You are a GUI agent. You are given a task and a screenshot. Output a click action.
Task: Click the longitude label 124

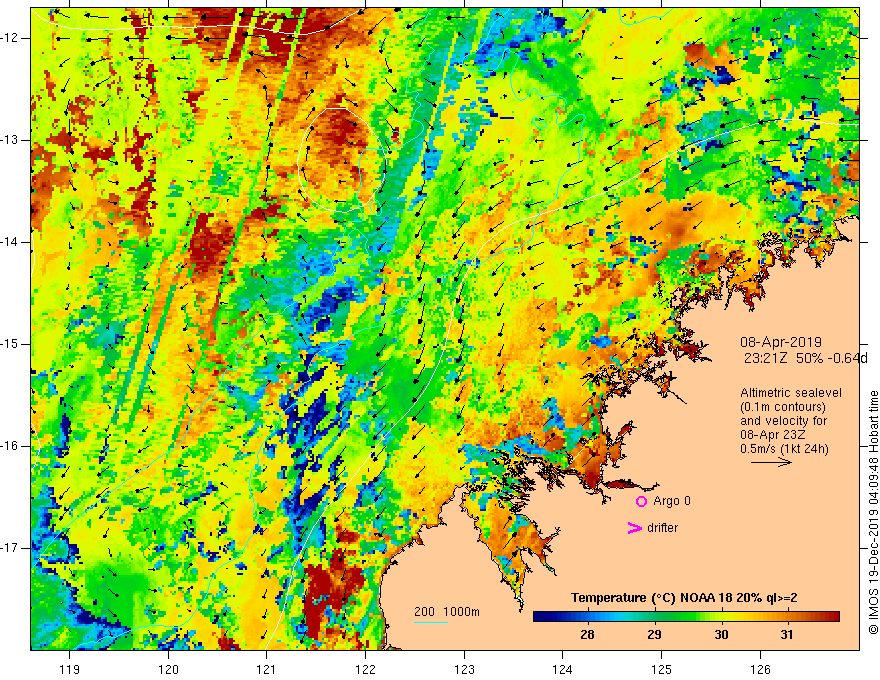tap(563, 669)
